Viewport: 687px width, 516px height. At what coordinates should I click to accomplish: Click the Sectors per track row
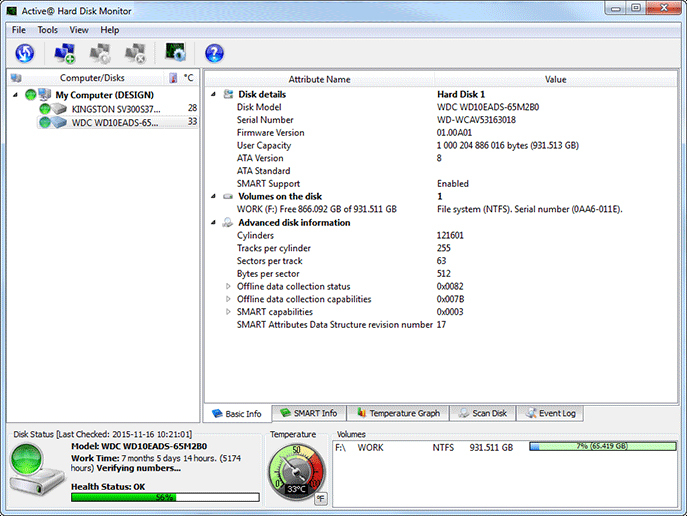click(440, 261)
